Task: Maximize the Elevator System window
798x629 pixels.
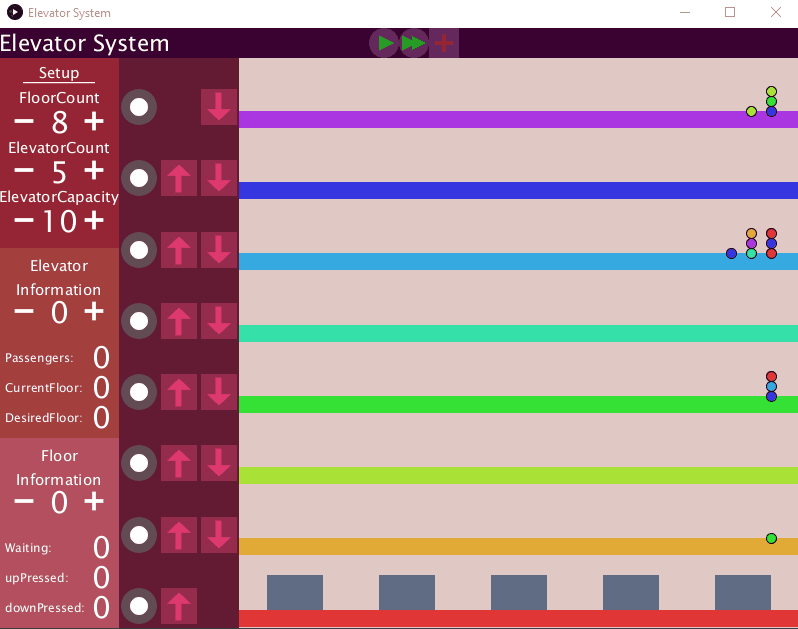Action: [730, 12]
